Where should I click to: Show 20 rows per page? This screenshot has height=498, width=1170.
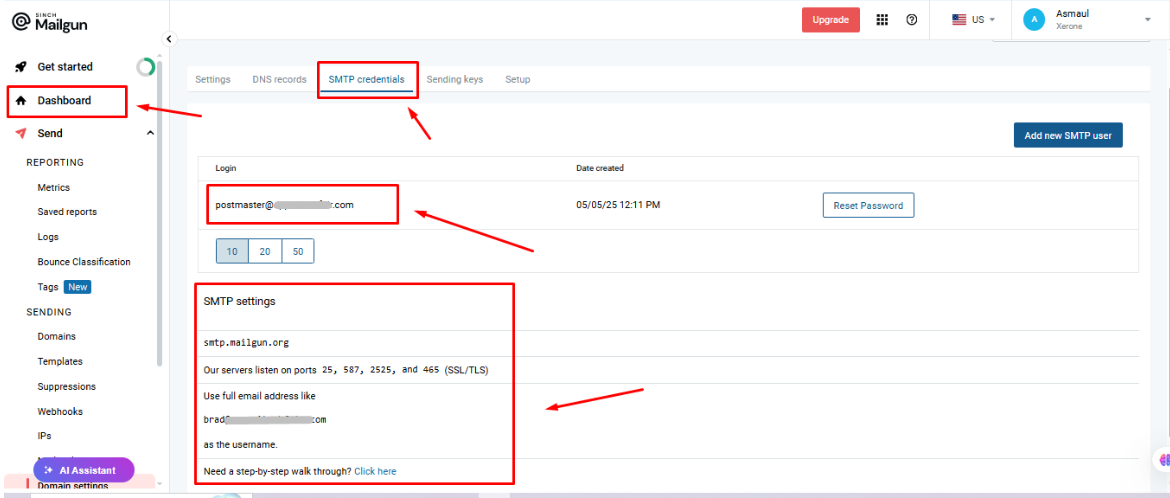265,252
